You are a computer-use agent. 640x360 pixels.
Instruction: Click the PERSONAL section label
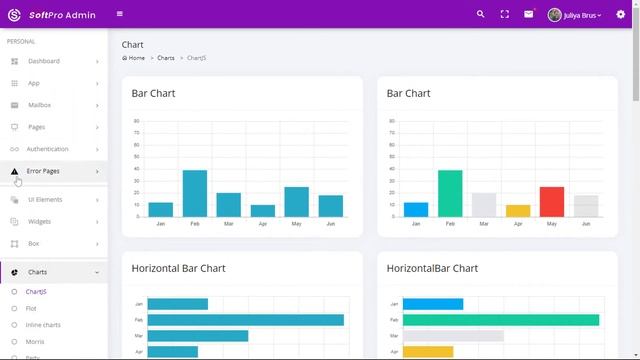point(21,42)
